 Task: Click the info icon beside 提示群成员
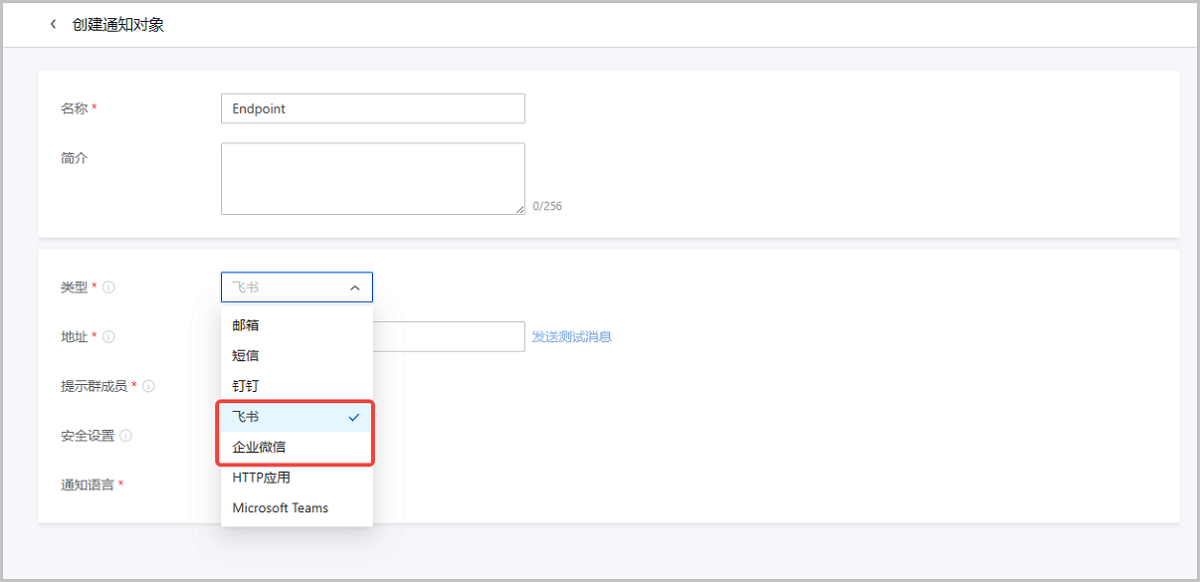pos(149,386)
